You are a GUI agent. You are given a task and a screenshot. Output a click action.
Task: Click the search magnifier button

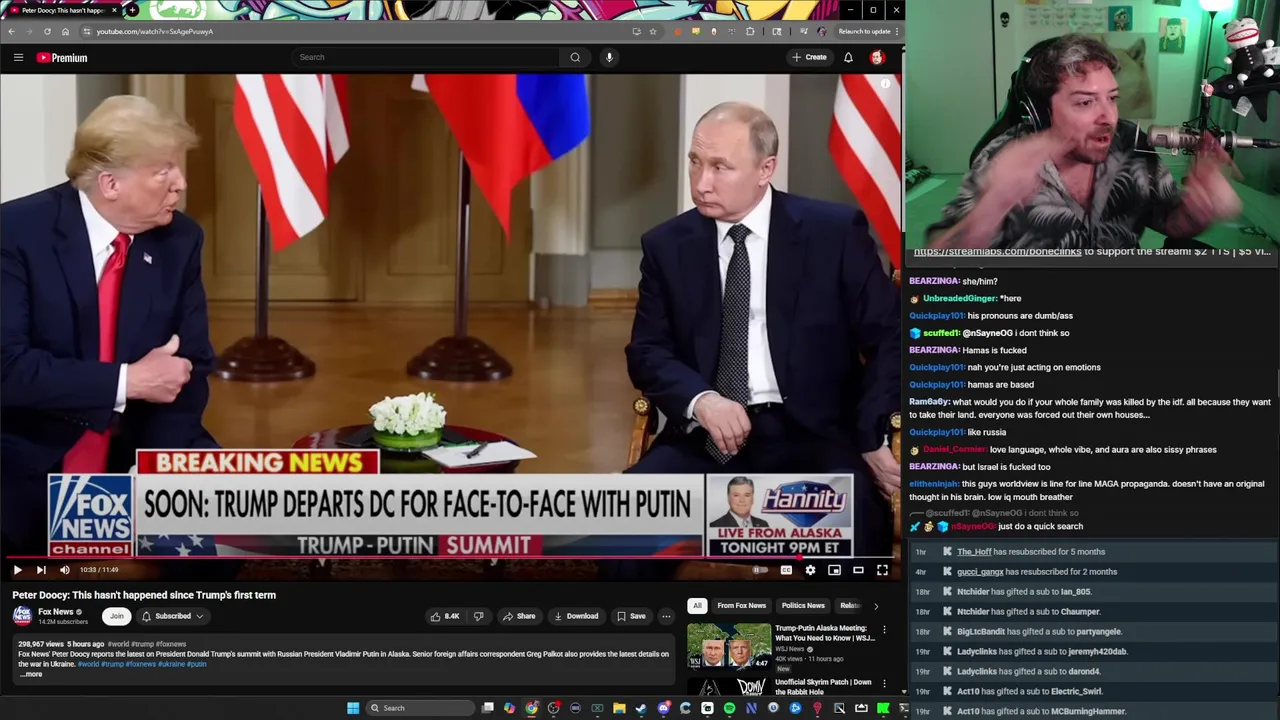click(x=575, y=57)
